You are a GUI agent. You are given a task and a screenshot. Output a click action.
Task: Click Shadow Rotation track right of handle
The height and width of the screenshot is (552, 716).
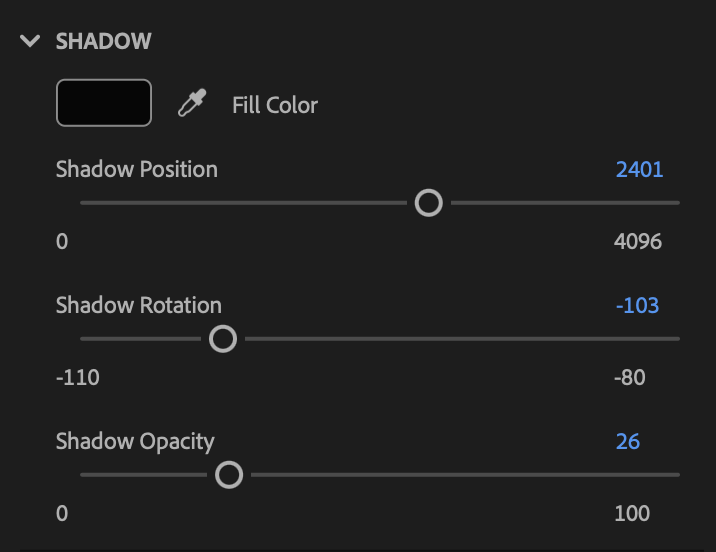(x=460, y=339)
